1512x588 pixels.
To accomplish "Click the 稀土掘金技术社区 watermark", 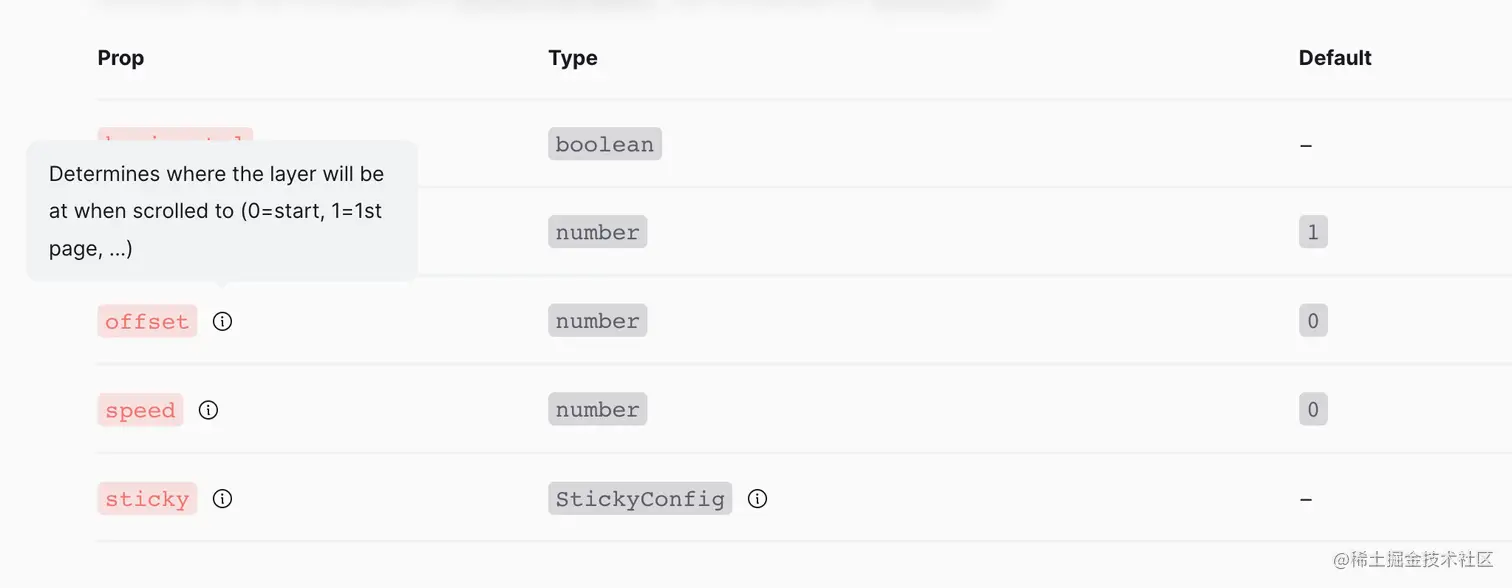I will click(1414, 560).
